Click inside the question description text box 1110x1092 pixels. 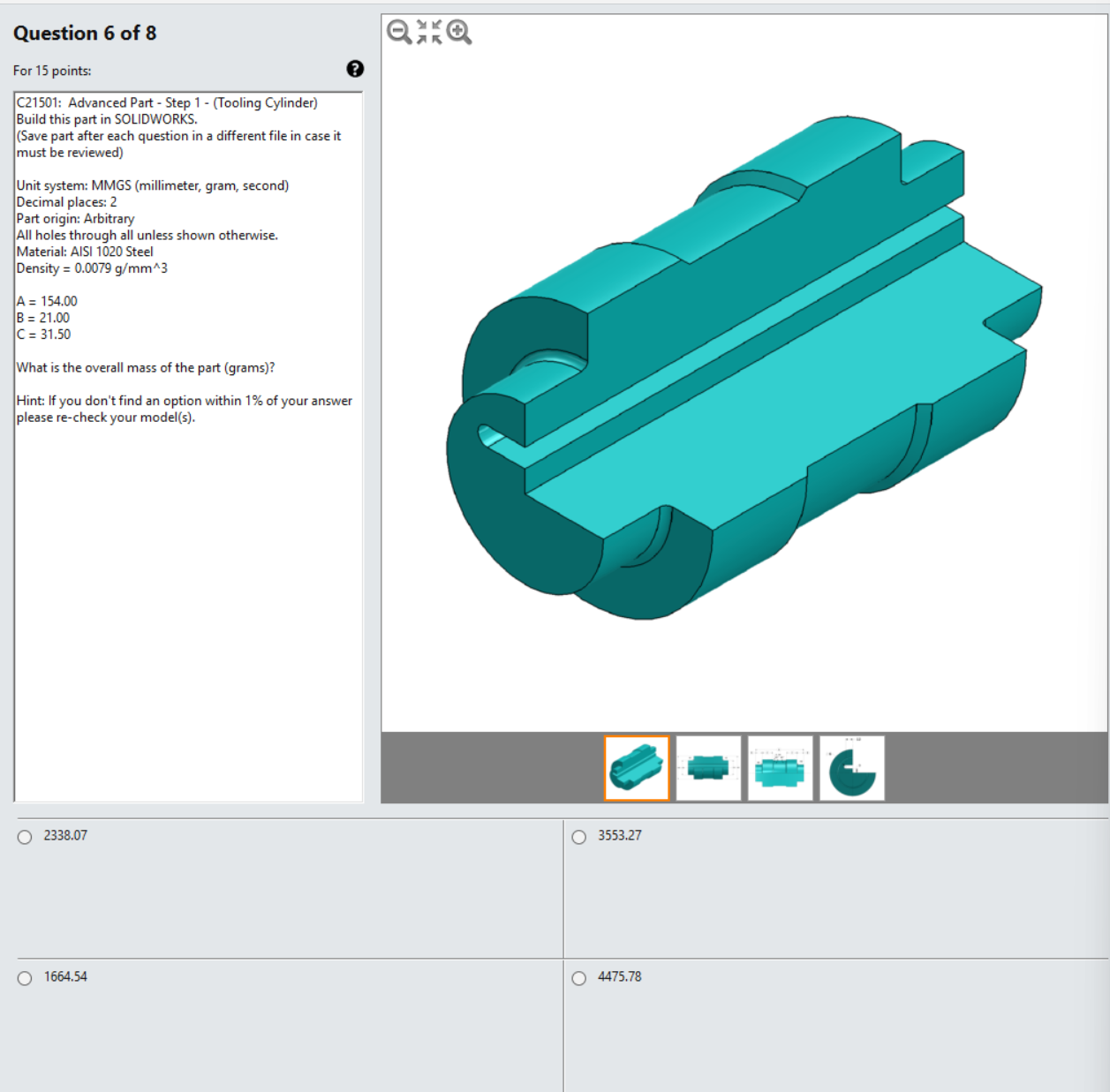(188, 447)
